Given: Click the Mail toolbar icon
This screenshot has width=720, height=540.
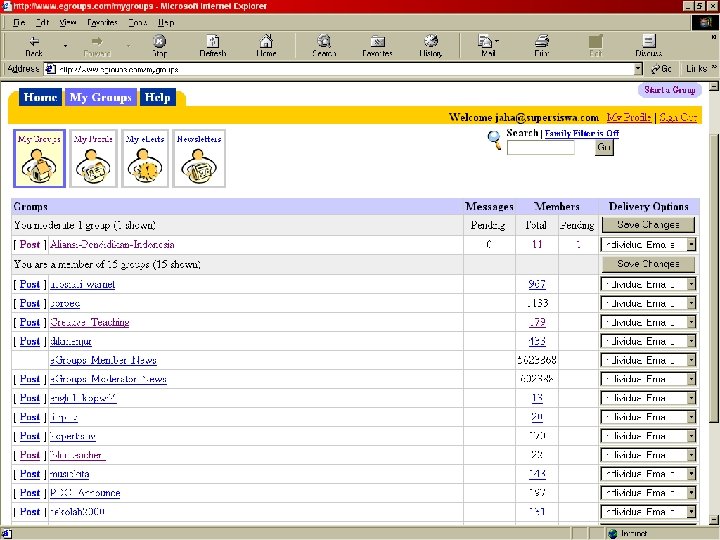Looking at the screenshot, I should click(x=487, y=46).
